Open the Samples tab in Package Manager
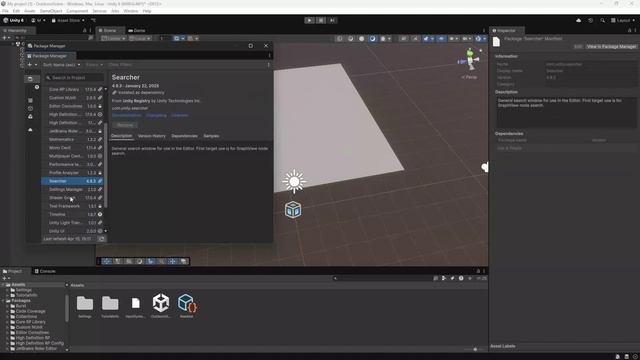 [211, 136]
